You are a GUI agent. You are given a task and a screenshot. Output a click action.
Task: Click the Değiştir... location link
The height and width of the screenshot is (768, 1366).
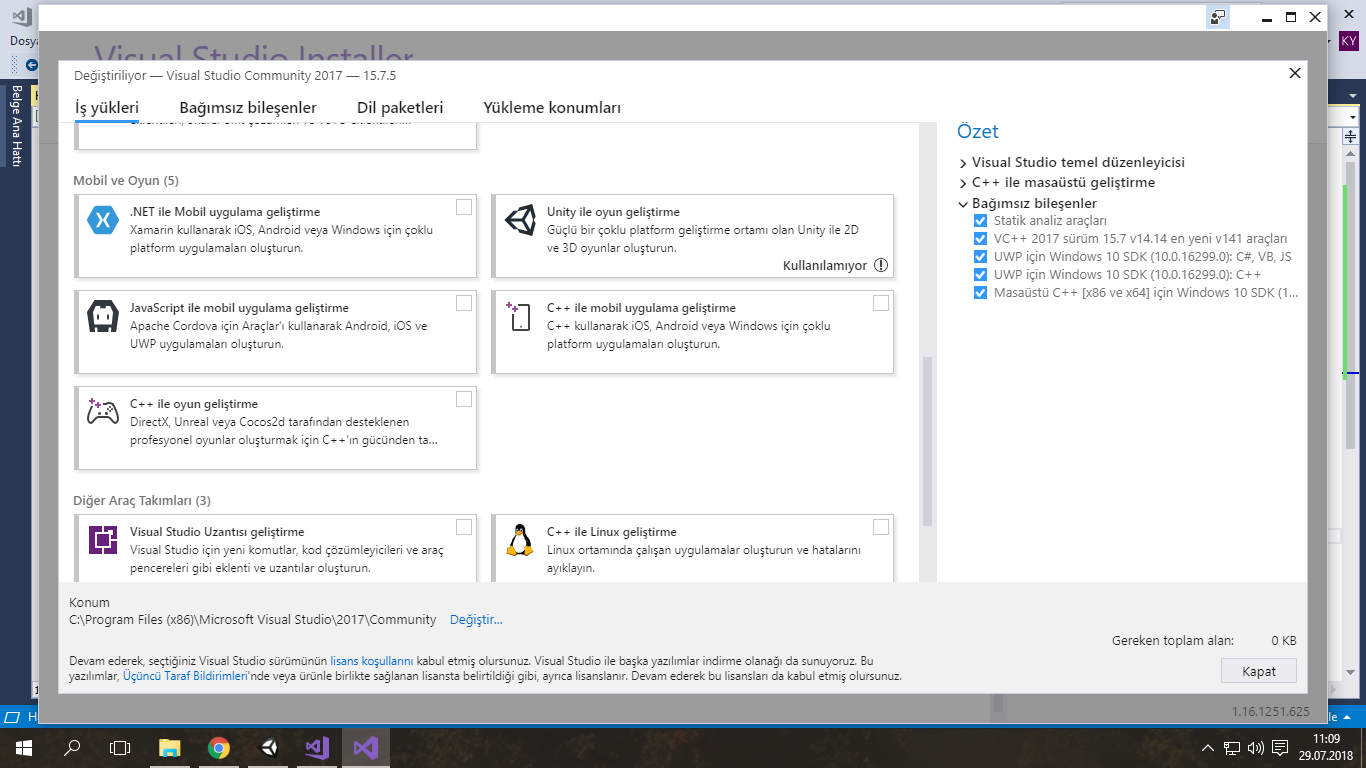point(476,620)
